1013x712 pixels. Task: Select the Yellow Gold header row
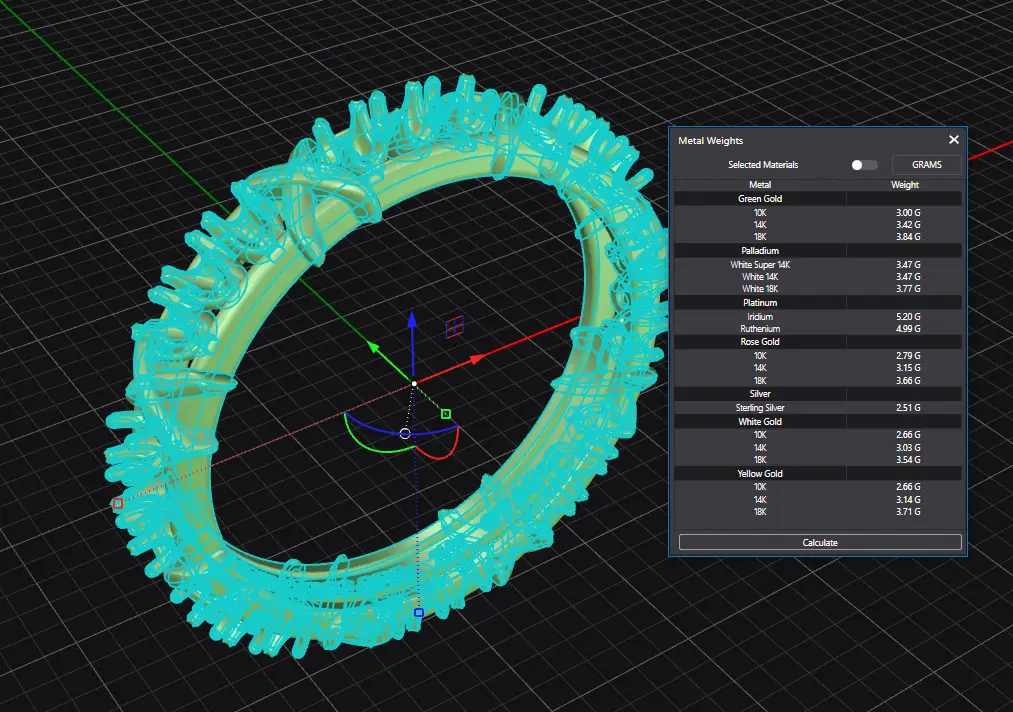(x=818, y=474)
